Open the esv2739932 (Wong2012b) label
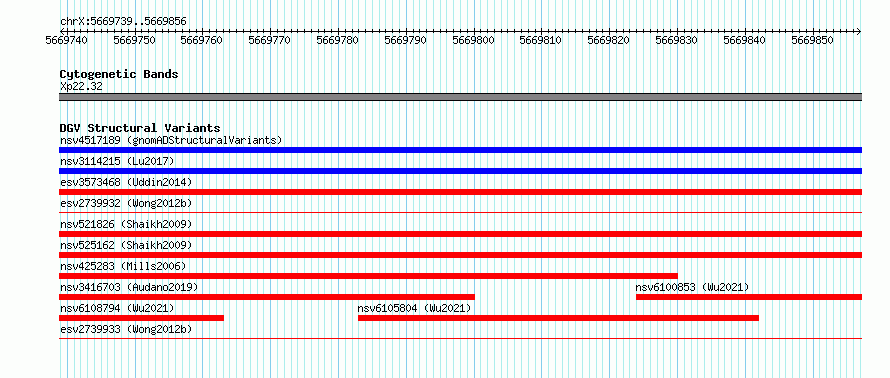 click(126, 203)
